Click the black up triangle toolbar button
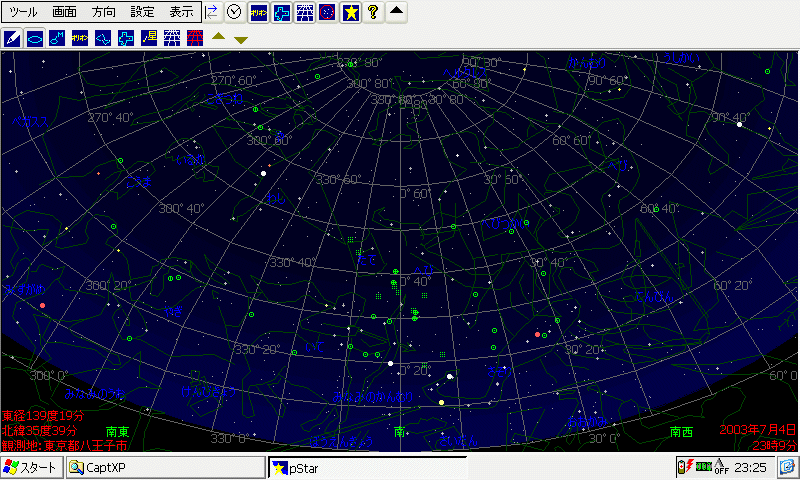800x480 pixels. click(397, 12)
